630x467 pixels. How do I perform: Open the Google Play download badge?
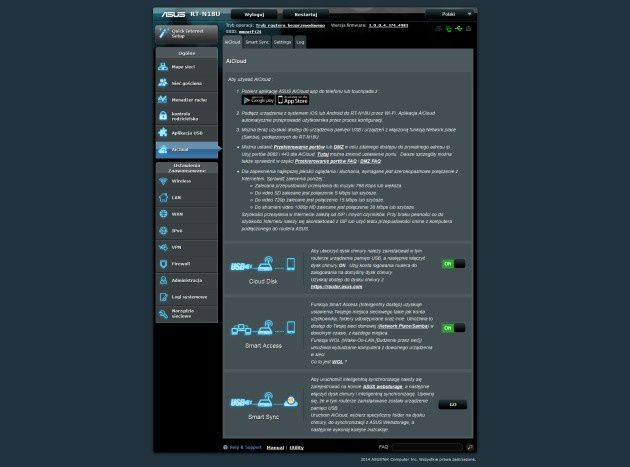click(x=258, y=100)
